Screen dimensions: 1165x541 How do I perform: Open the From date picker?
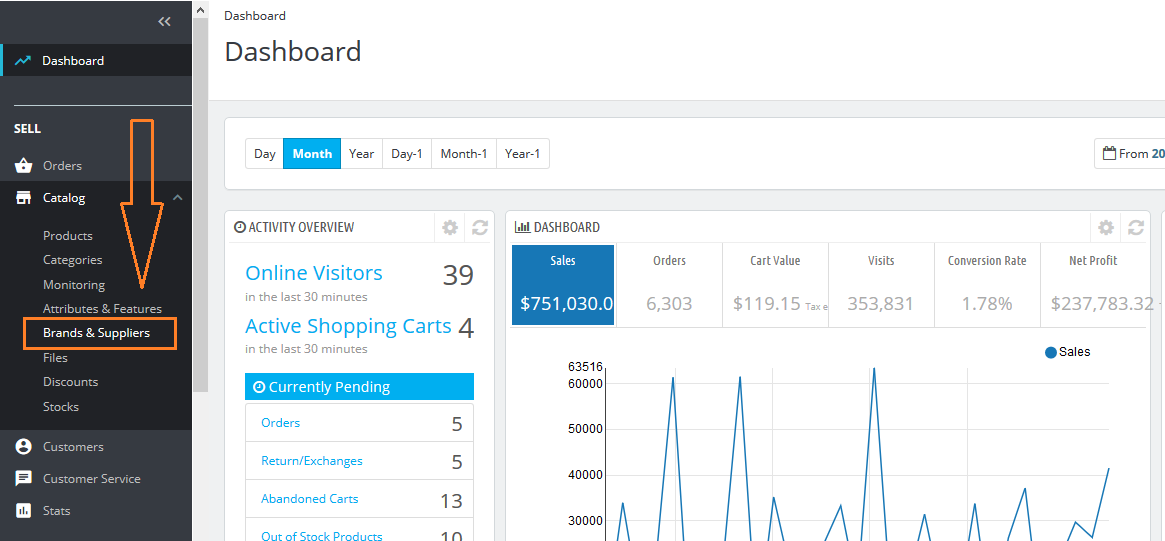pyautogui.click(x=1131, y=154)
